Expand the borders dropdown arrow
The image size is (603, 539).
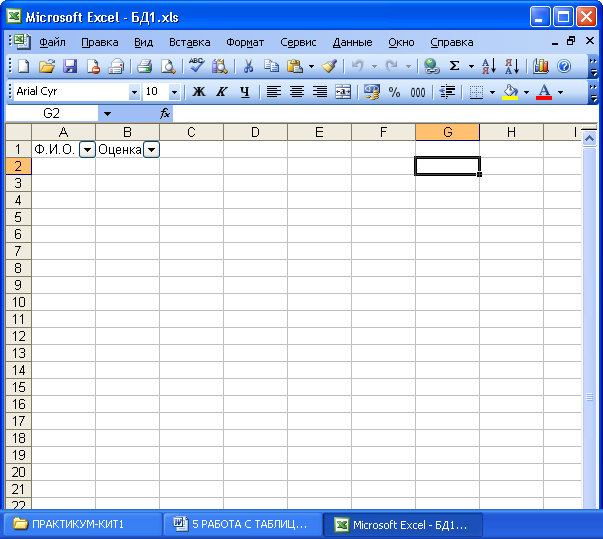point(492,92)
